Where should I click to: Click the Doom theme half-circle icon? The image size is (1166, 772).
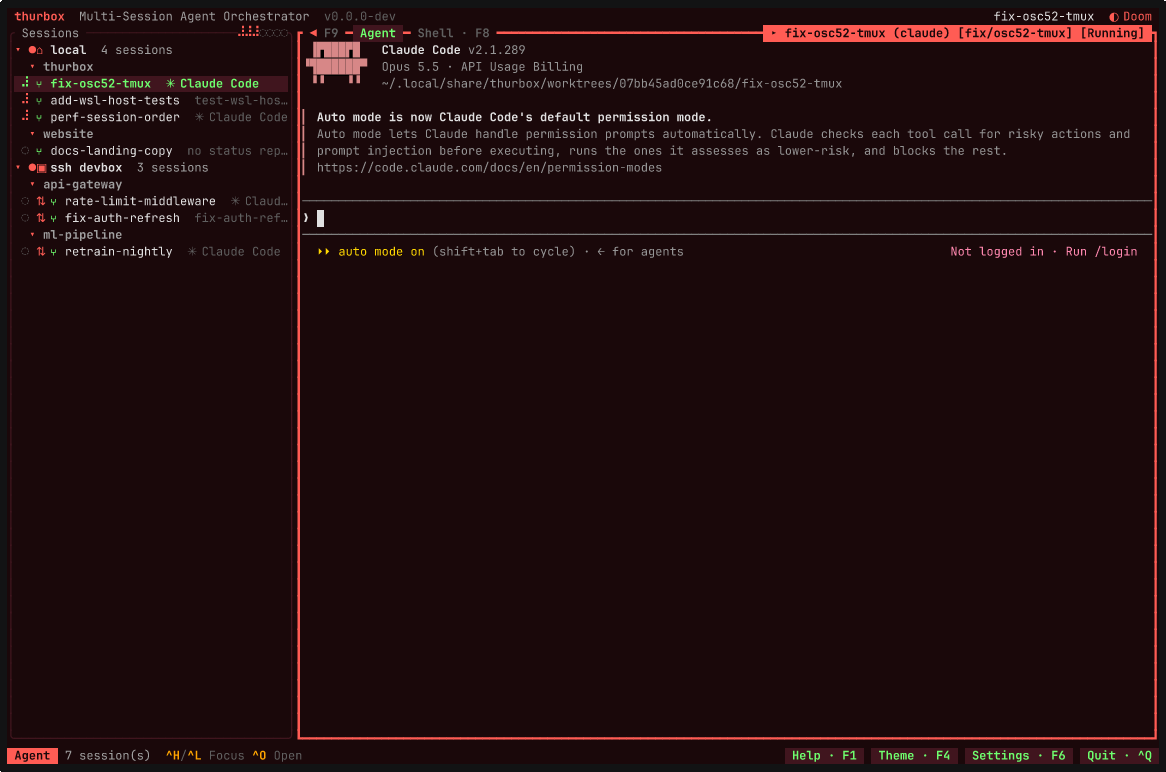pyautogui.click(x=1114, y=17)
